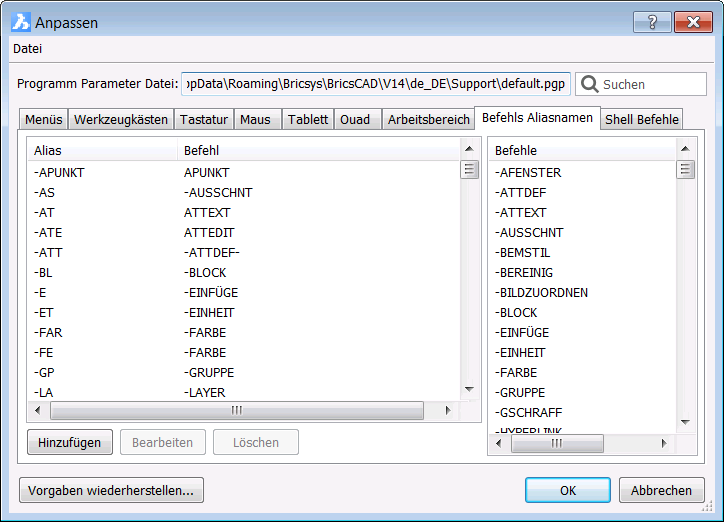
Task: Switch to the Menüs tab
Action: point(43,119)
